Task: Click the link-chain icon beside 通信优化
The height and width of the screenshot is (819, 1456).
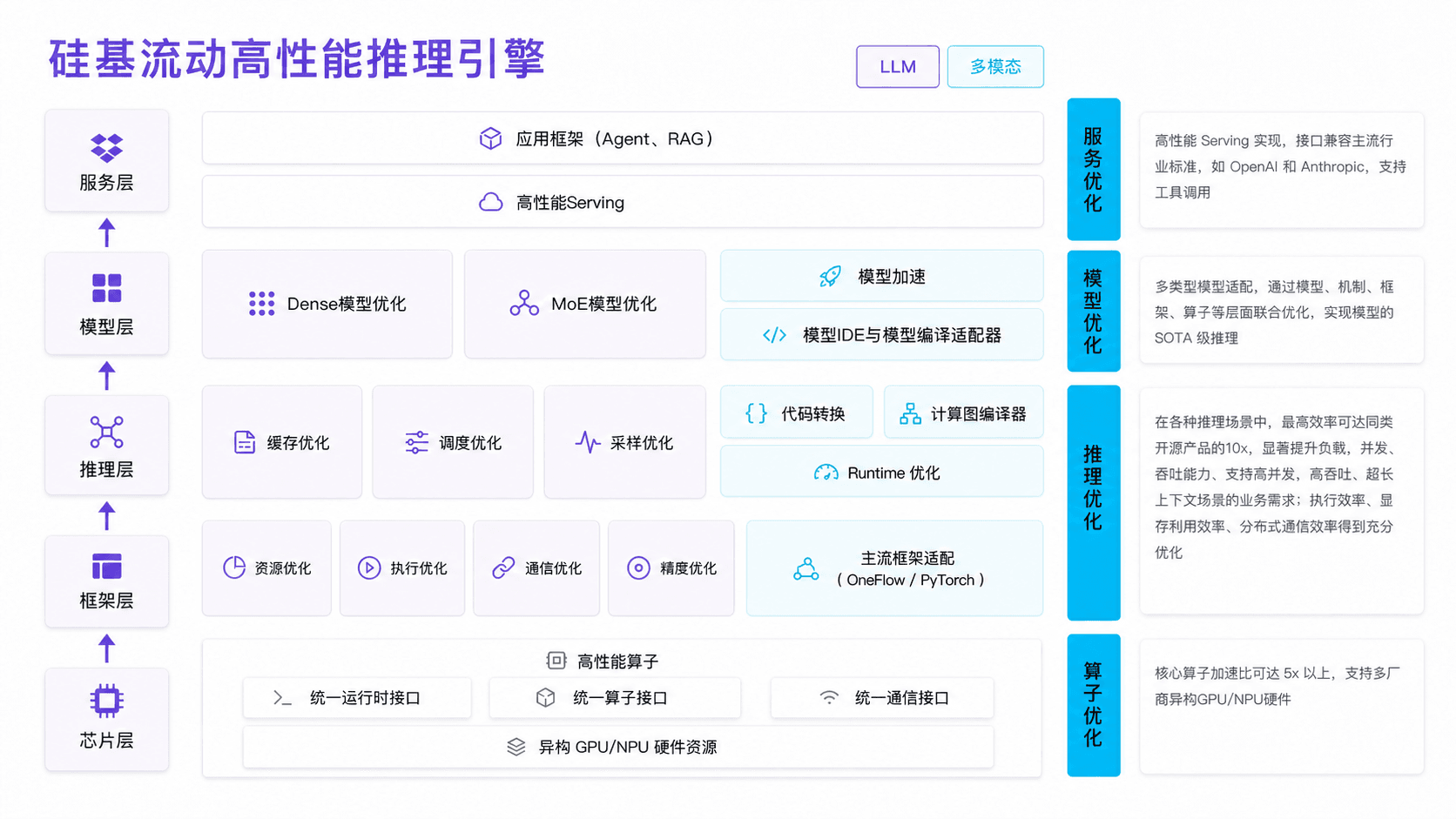Action: (x=503, y=567)
